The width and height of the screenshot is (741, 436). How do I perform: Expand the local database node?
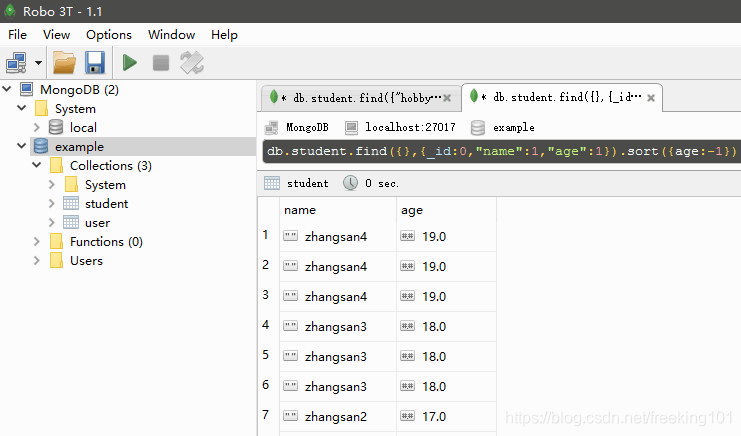37,127
